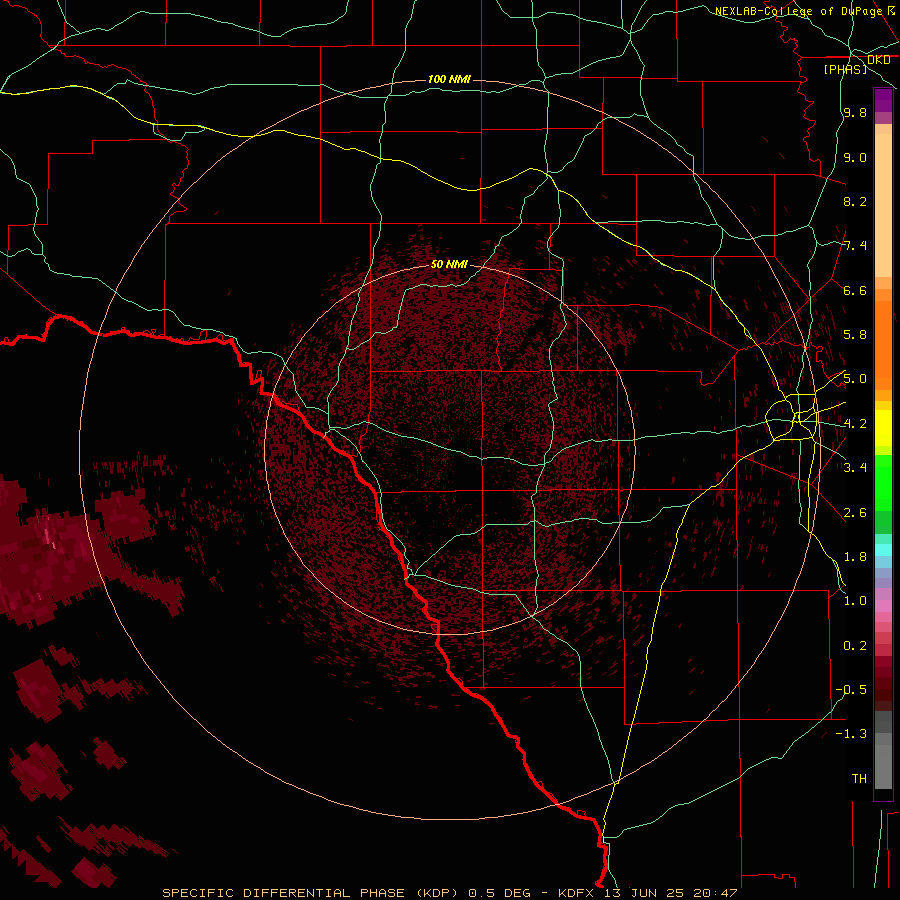Click the KDFX station identifier in caption
Viewport: 900px width, 900px height.
578,893
